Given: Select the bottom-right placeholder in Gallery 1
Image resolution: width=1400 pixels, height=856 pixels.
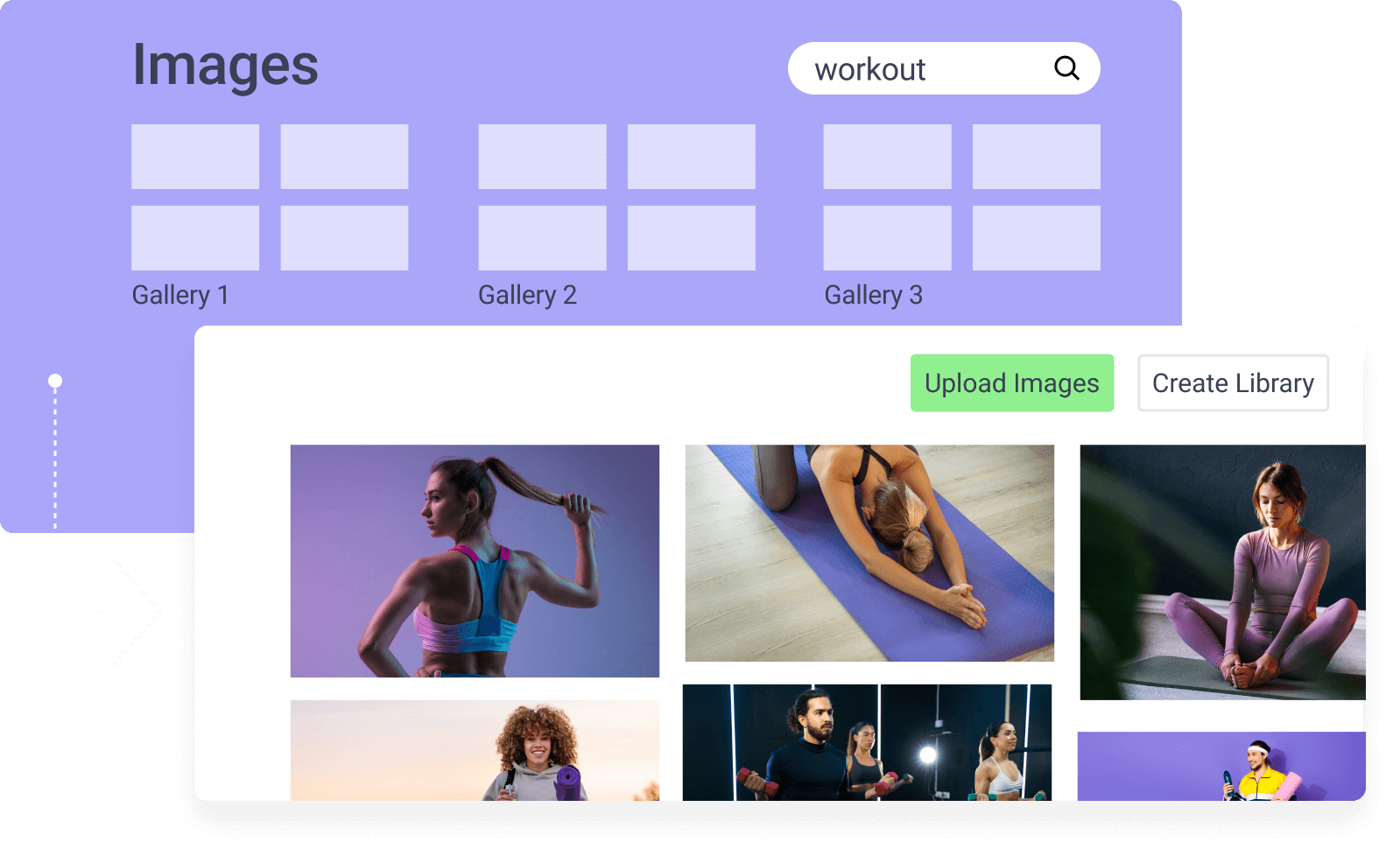Looking at the screenshot, I should 344,238.
